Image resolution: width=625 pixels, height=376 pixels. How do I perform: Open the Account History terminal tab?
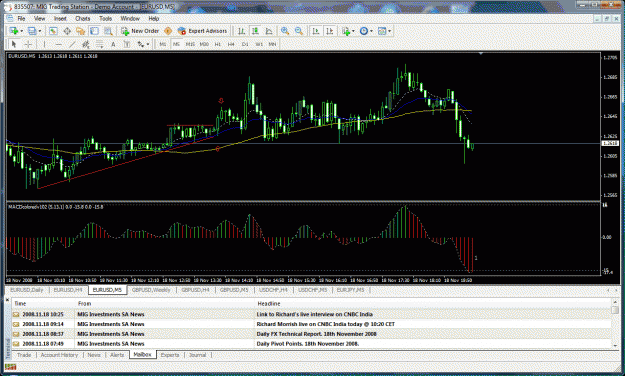59,355
